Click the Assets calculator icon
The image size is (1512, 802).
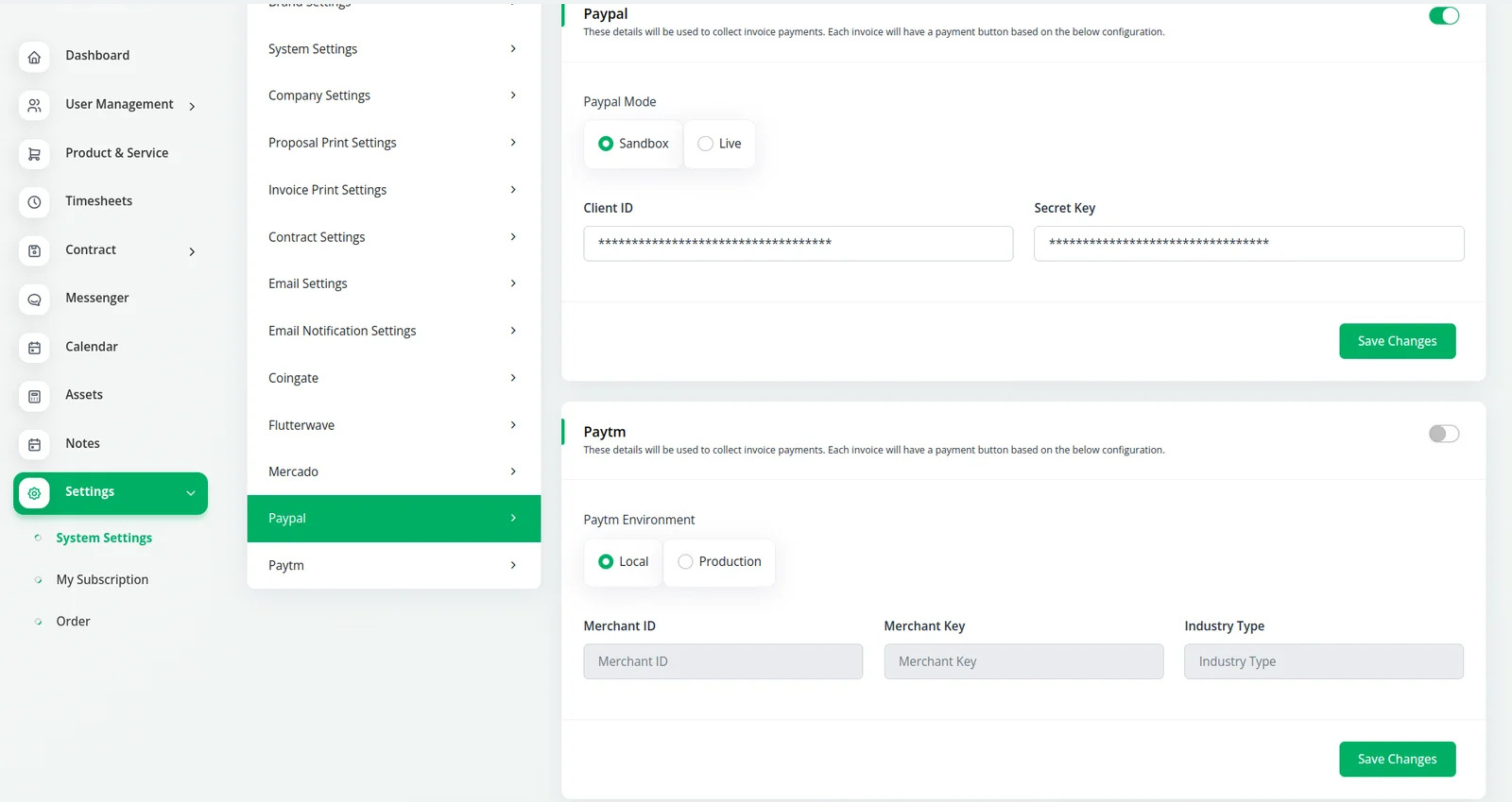34,396
